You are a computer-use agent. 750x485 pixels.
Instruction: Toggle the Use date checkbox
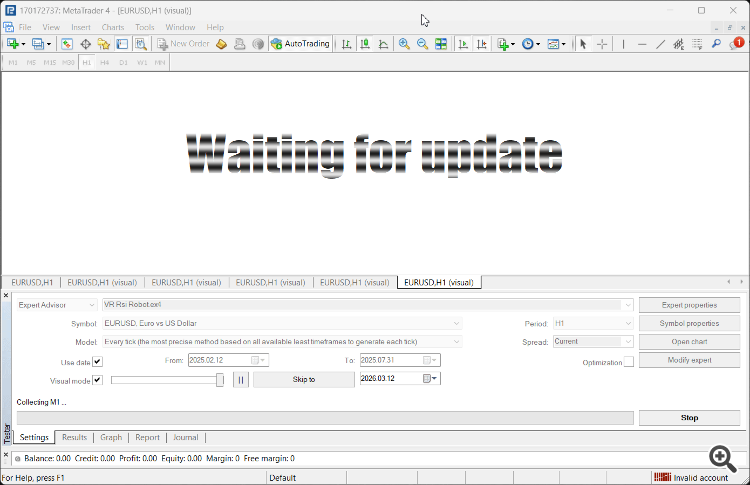pyautogui.click(x=98, y=362)
